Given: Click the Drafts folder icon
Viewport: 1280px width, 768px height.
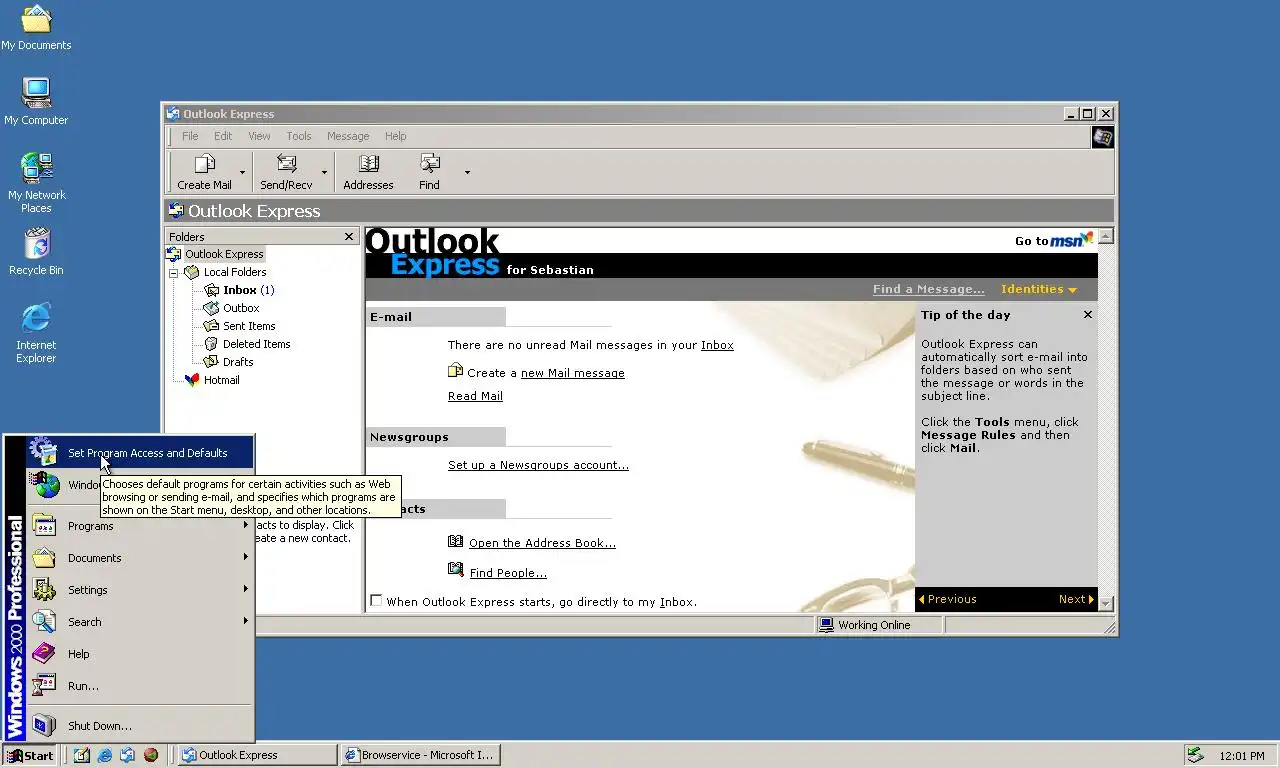Looking at the screenshot, I should click(211, 362).
